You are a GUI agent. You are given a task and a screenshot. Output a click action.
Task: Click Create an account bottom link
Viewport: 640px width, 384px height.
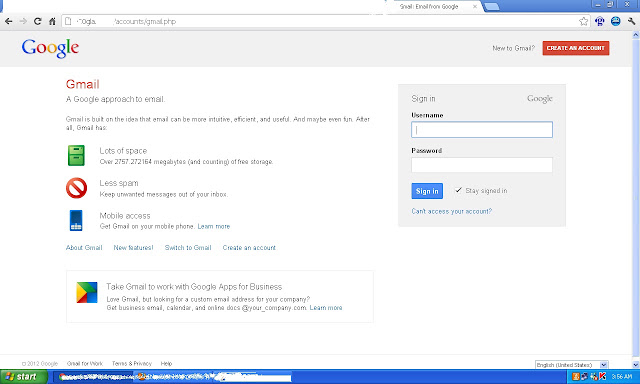pyautogui.click(x=249, y=248)
